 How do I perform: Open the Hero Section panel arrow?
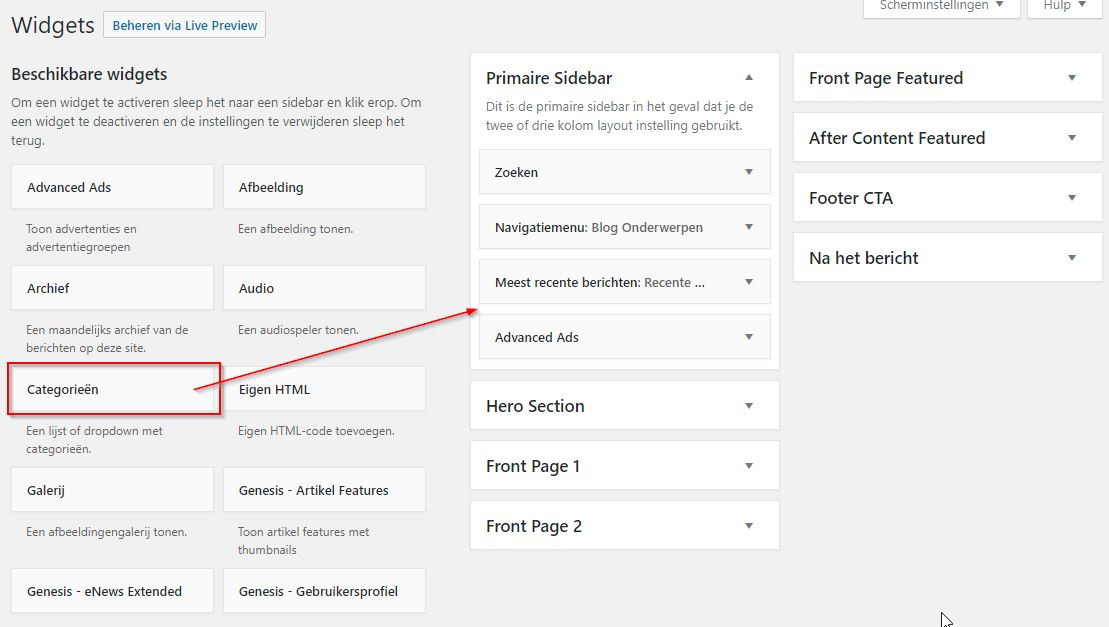[748, 406]
